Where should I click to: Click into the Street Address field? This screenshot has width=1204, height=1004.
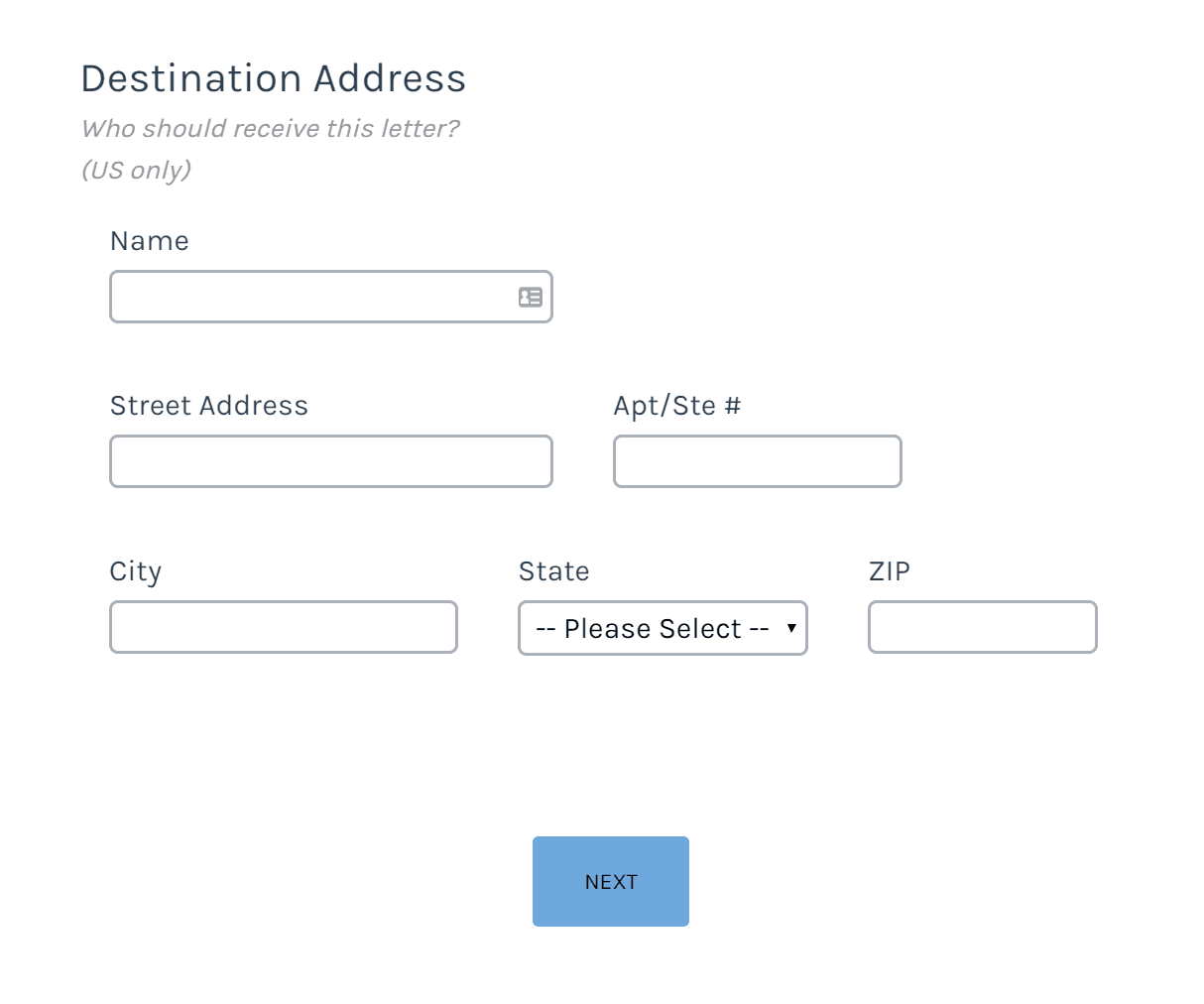[x=331, y=461]
